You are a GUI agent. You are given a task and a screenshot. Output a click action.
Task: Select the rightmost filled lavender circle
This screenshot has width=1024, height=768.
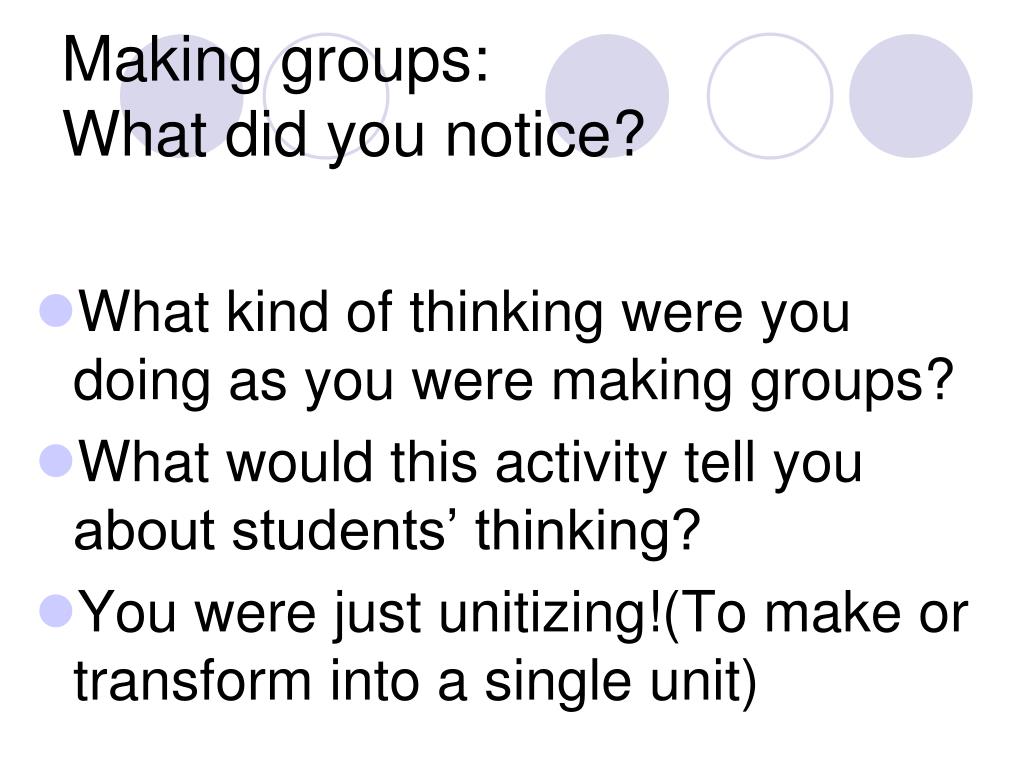tap(910, 95)
